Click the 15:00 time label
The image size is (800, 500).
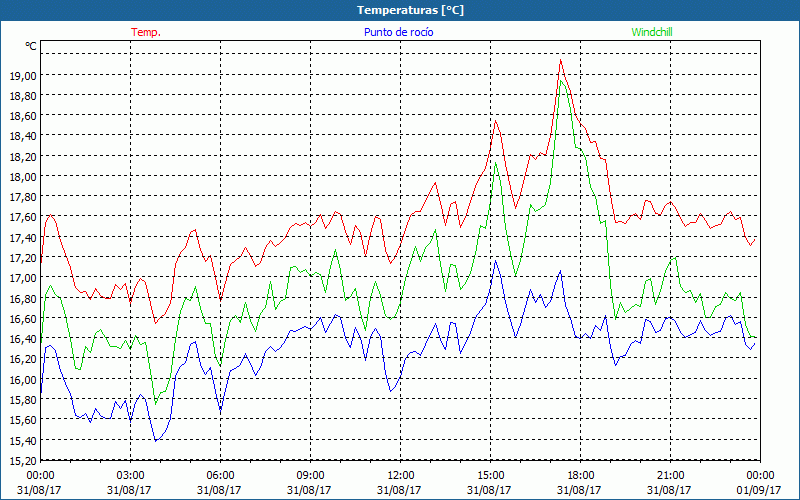click(490, 476)
